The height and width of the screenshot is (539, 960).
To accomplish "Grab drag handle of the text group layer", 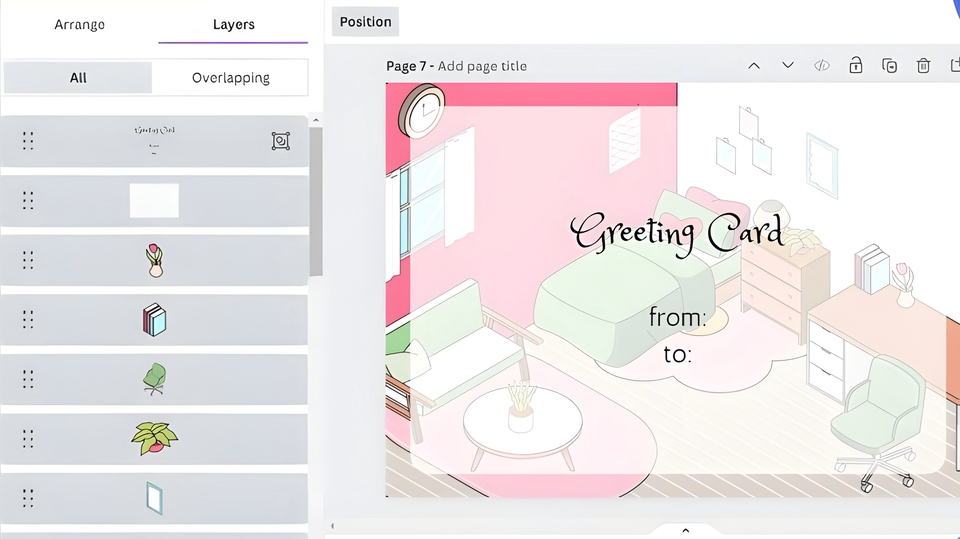I will pos(28,141).
